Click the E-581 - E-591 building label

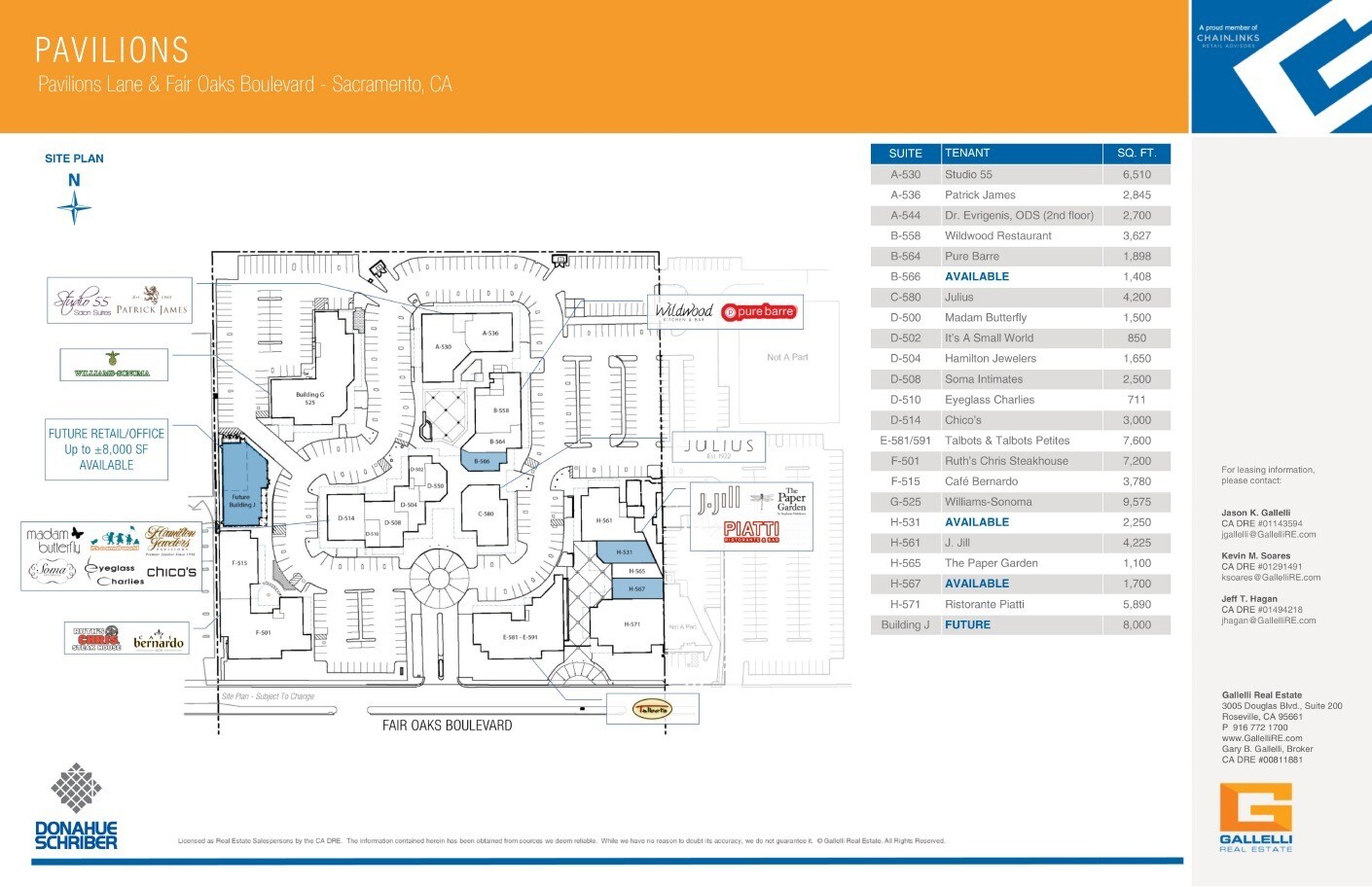point(521,638)
